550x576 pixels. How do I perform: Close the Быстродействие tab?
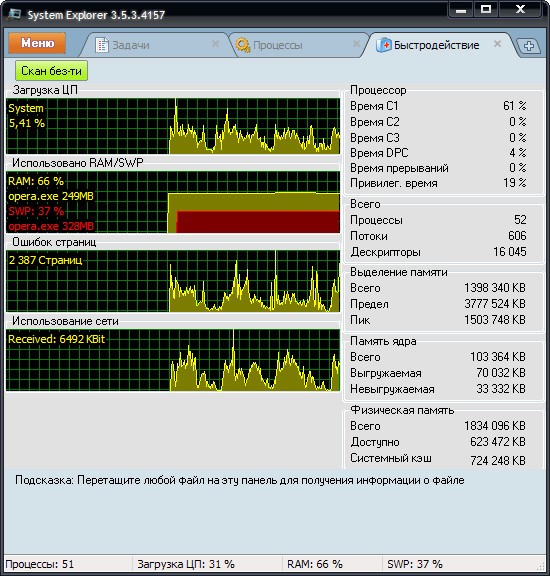497,44
